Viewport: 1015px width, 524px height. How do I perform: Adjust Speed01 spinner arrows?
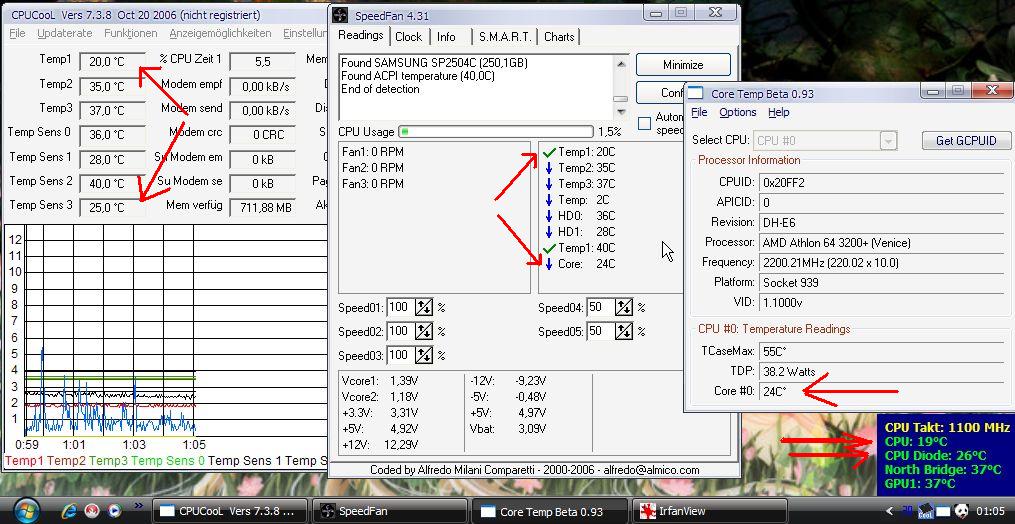[423, 307]
